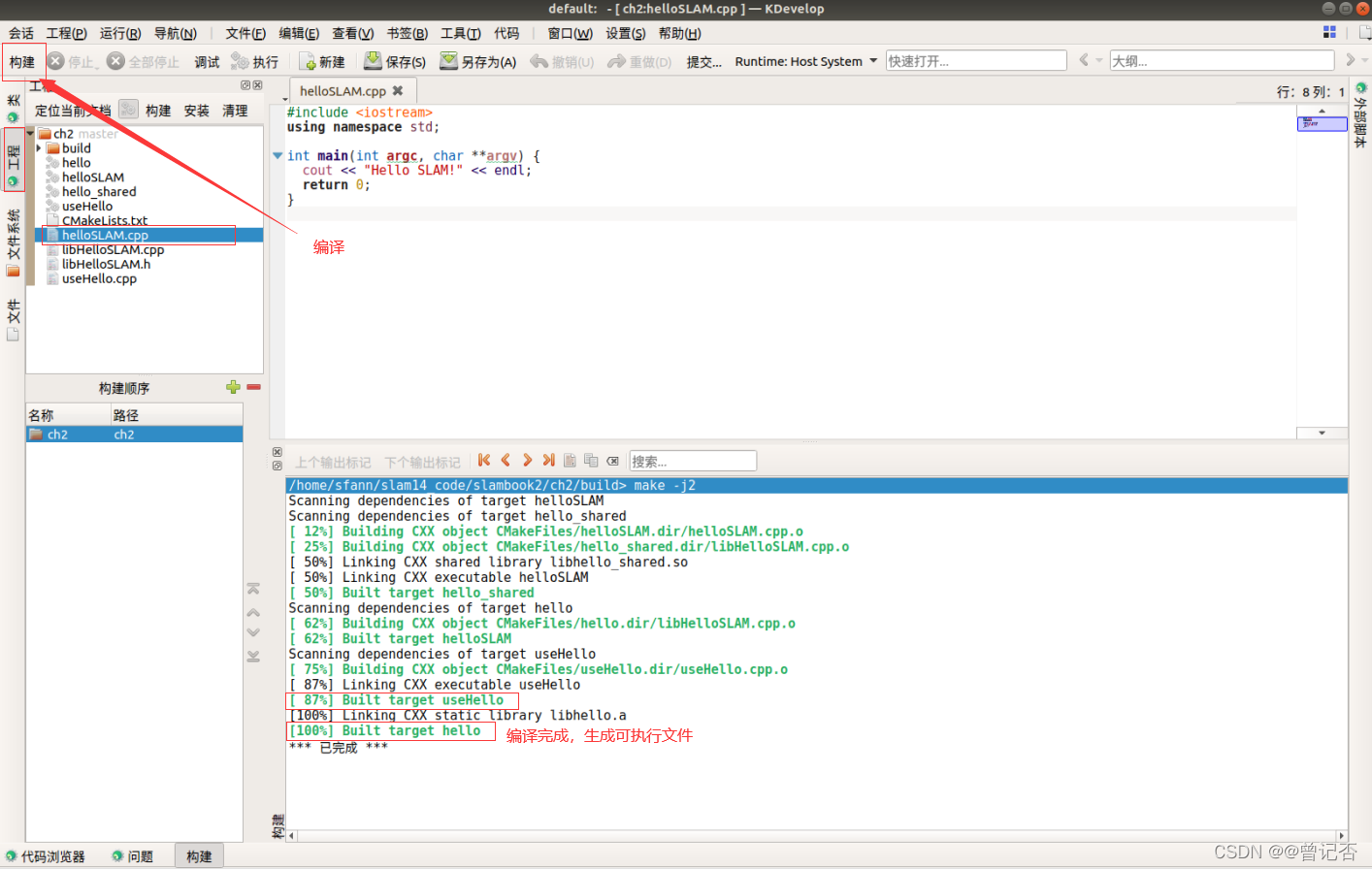Move build sequence item to top
1372x870 pixels.
[253, 589]
